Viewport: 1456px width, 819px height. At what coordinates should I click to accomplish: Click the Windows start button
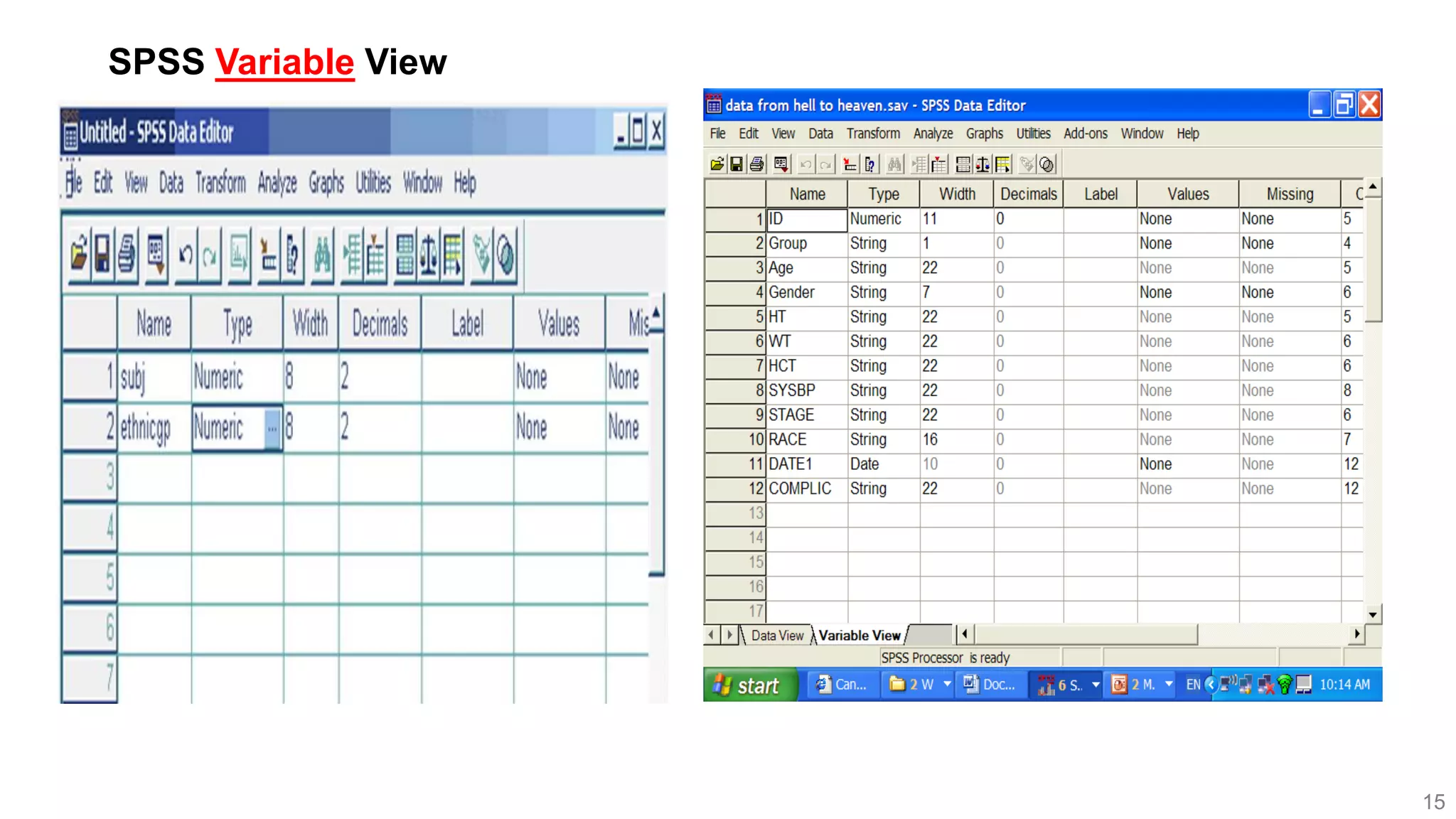[x=749, y=685]
